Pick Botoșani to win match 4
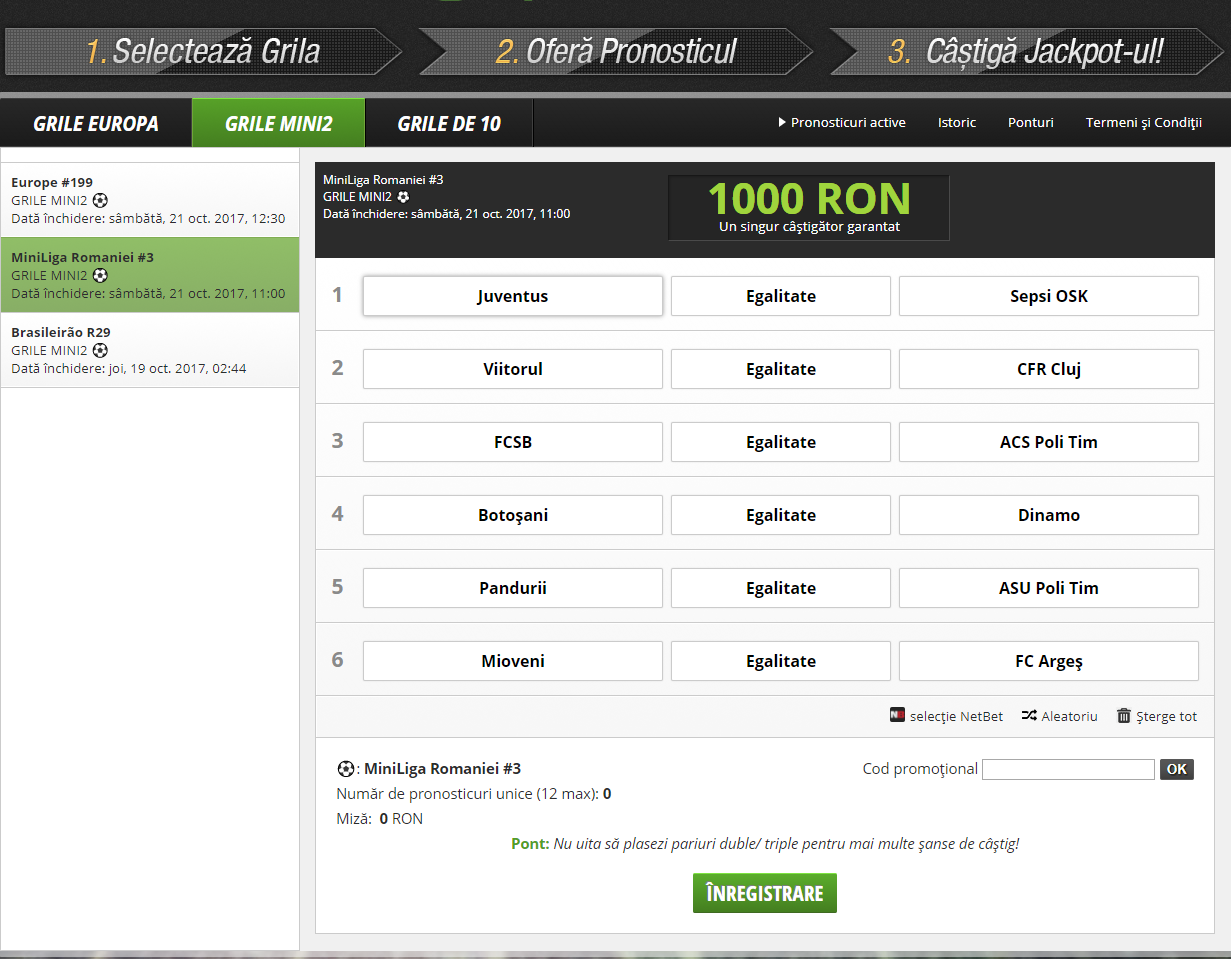This screenshot has width=1231, height=959. pyautogui.click(x=513, y=515)
